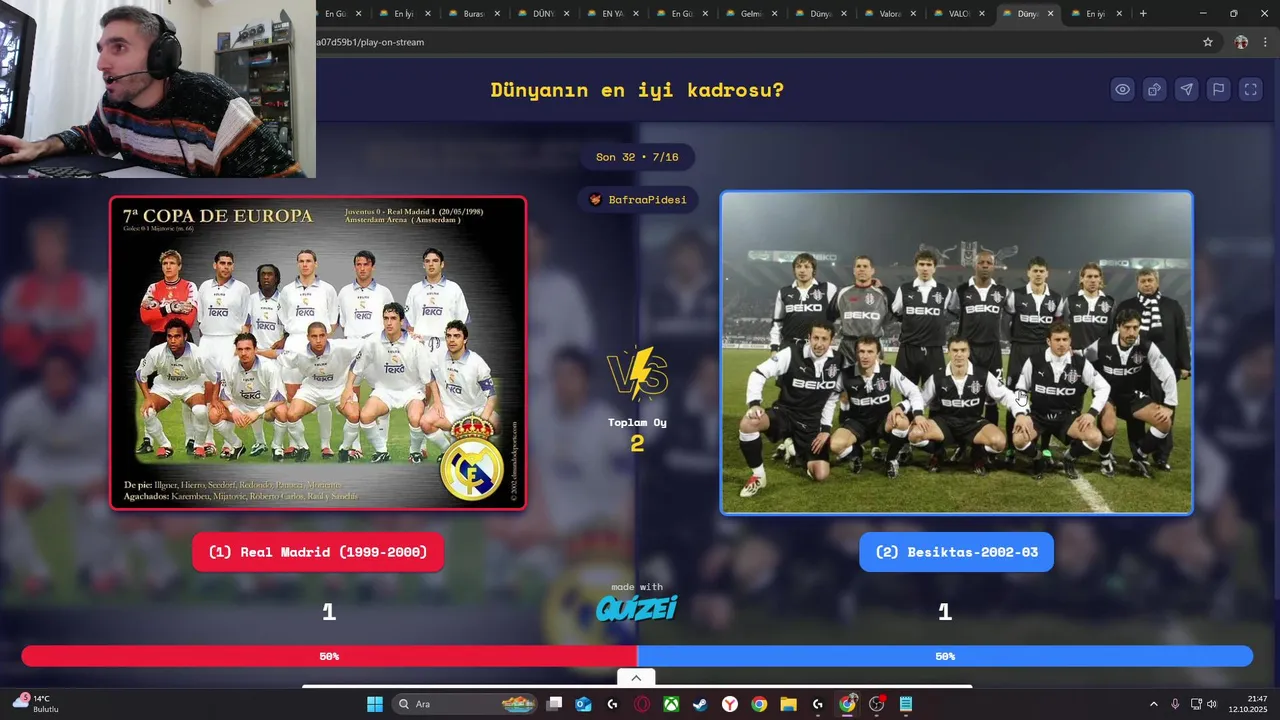This screenshot has width=1280, height=720.
Task: Open the 14°C Bulutlu weather widget
Action: [x=36, y=704]
